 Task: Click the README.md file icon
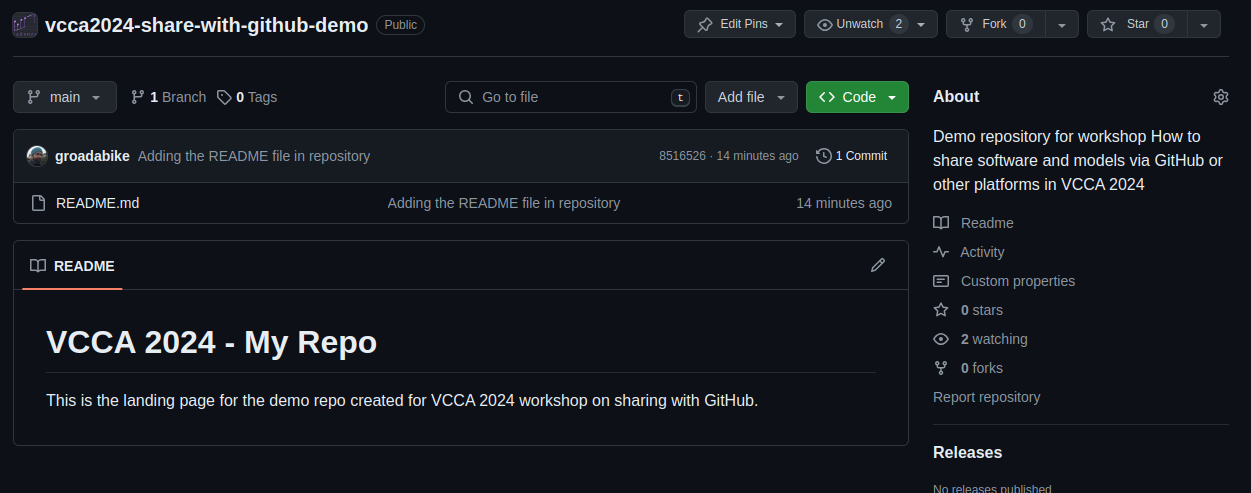pos(39,203)
